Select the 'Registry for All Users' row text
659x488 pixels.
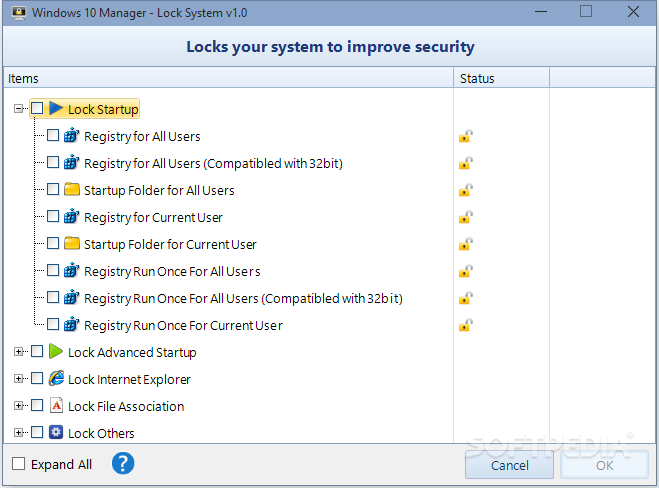click(142, 137)
